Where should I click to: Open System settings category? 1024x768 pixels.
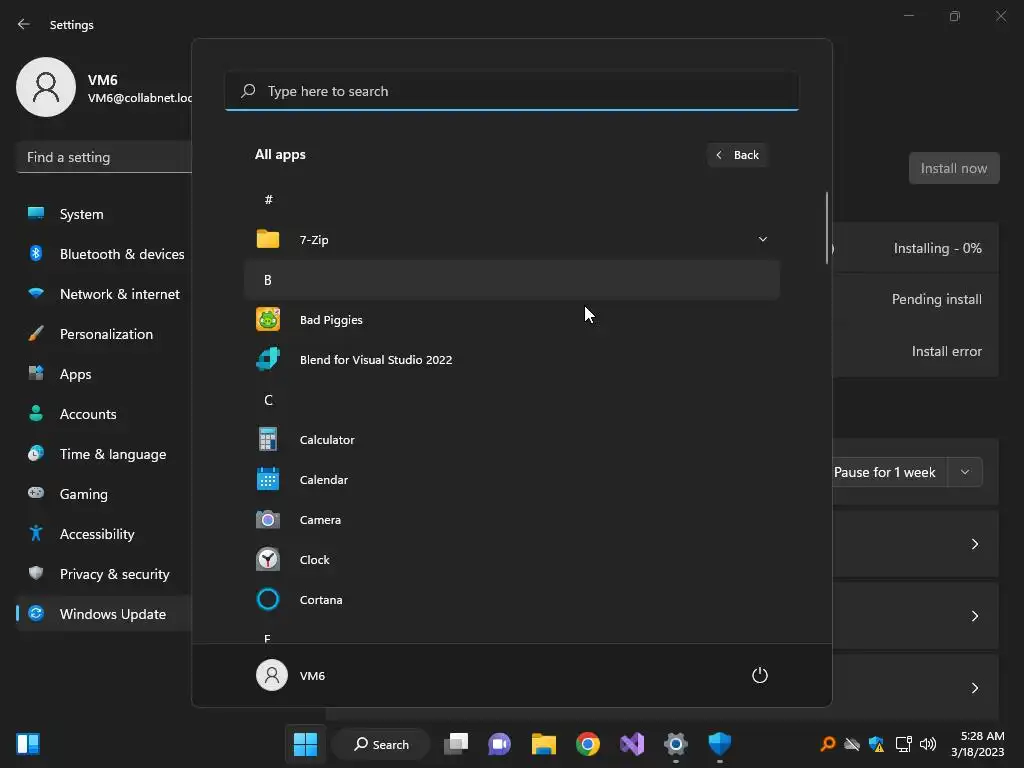(104, 214)
